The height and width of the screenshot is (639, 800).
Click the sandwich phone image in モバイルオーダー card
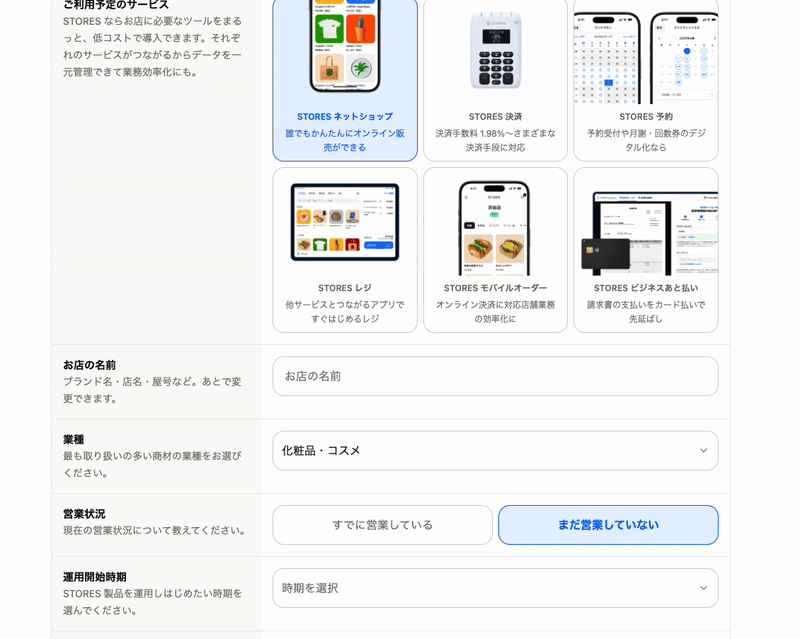tap(494, 228)
